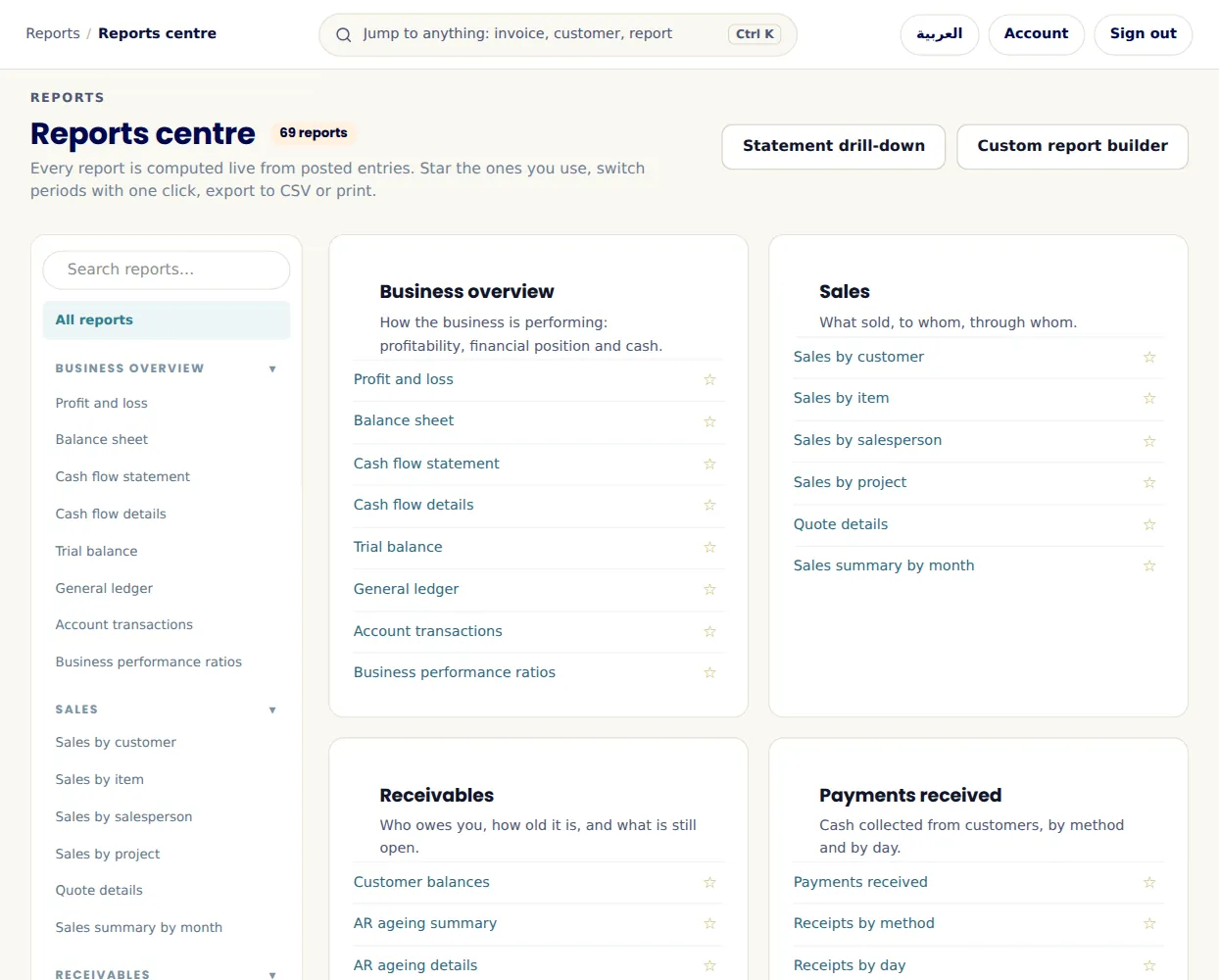Star the Quote details report
The width and height of the screenshot is (1219, 980).
1149,524
